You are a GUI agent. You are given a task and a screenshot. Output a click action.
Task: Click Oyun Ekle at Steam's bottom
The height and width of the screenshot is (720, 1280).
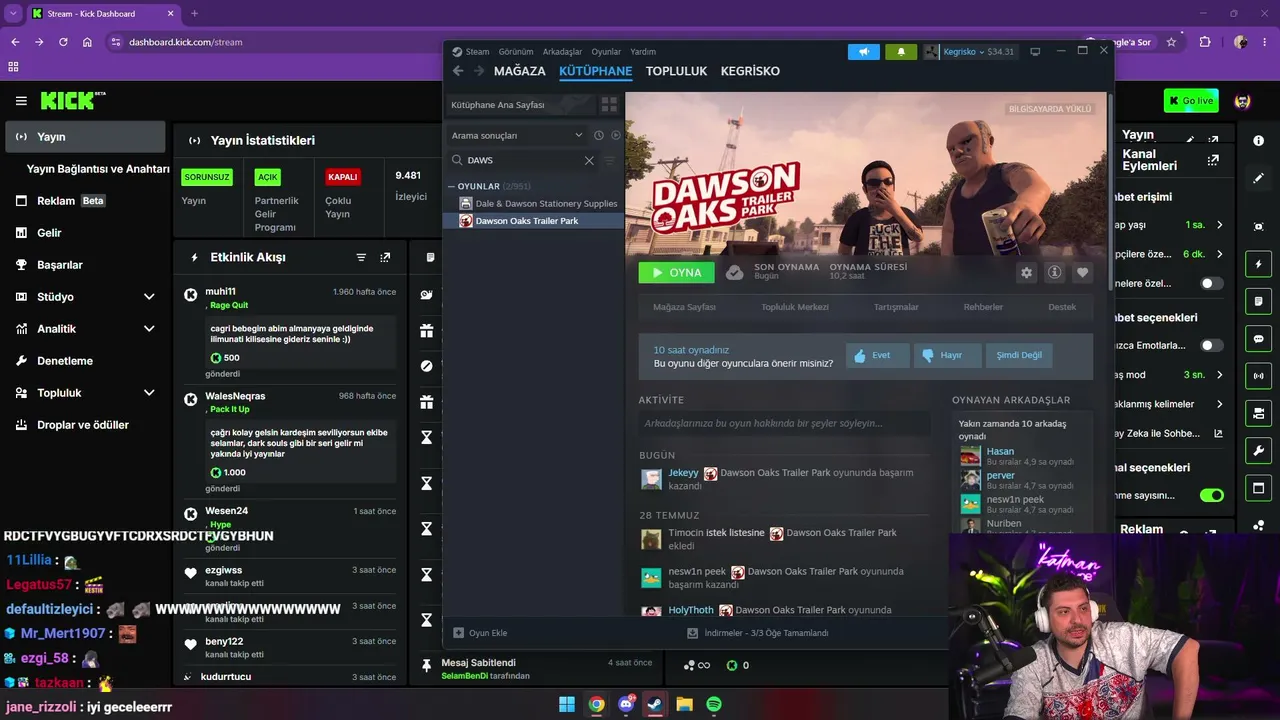tap(481, 633)
